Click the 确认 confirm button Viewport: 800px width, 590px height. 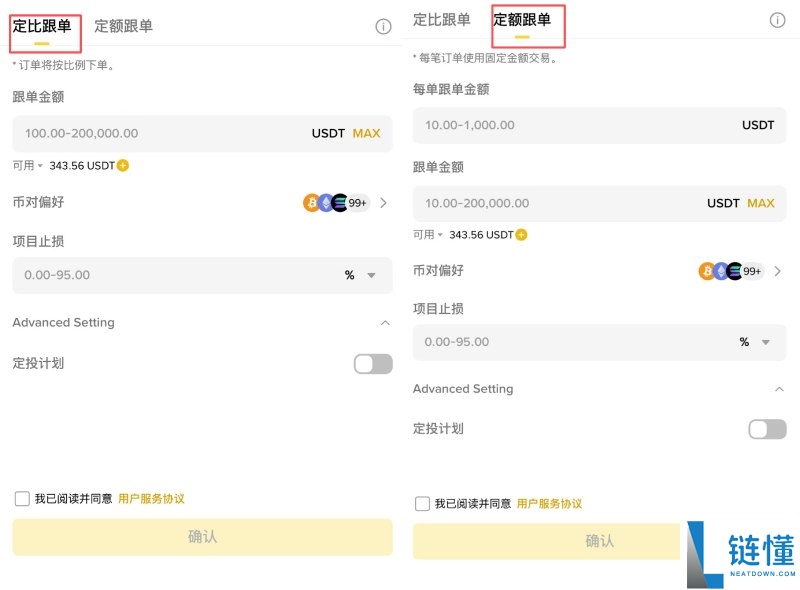coord(202,537)
